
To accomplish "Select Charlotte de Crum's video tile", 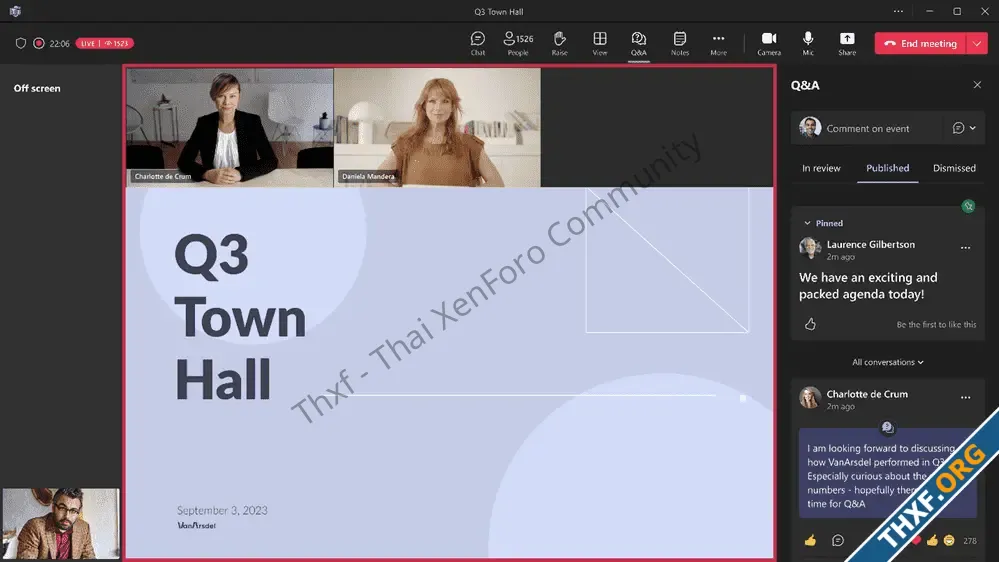I will (229, 127).
